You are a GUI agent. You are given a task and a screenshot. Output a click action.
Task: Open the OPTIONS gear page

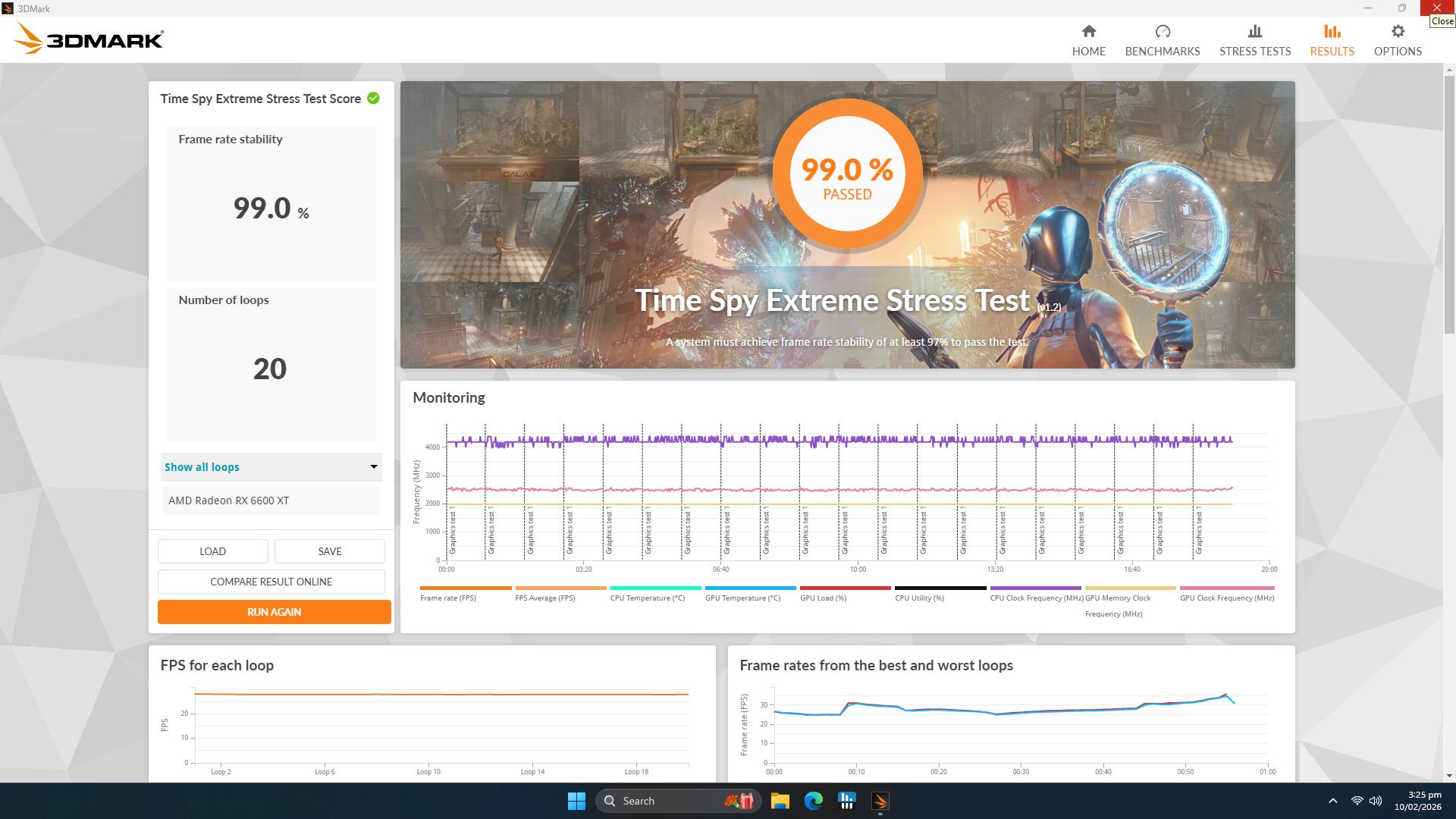1398,40
